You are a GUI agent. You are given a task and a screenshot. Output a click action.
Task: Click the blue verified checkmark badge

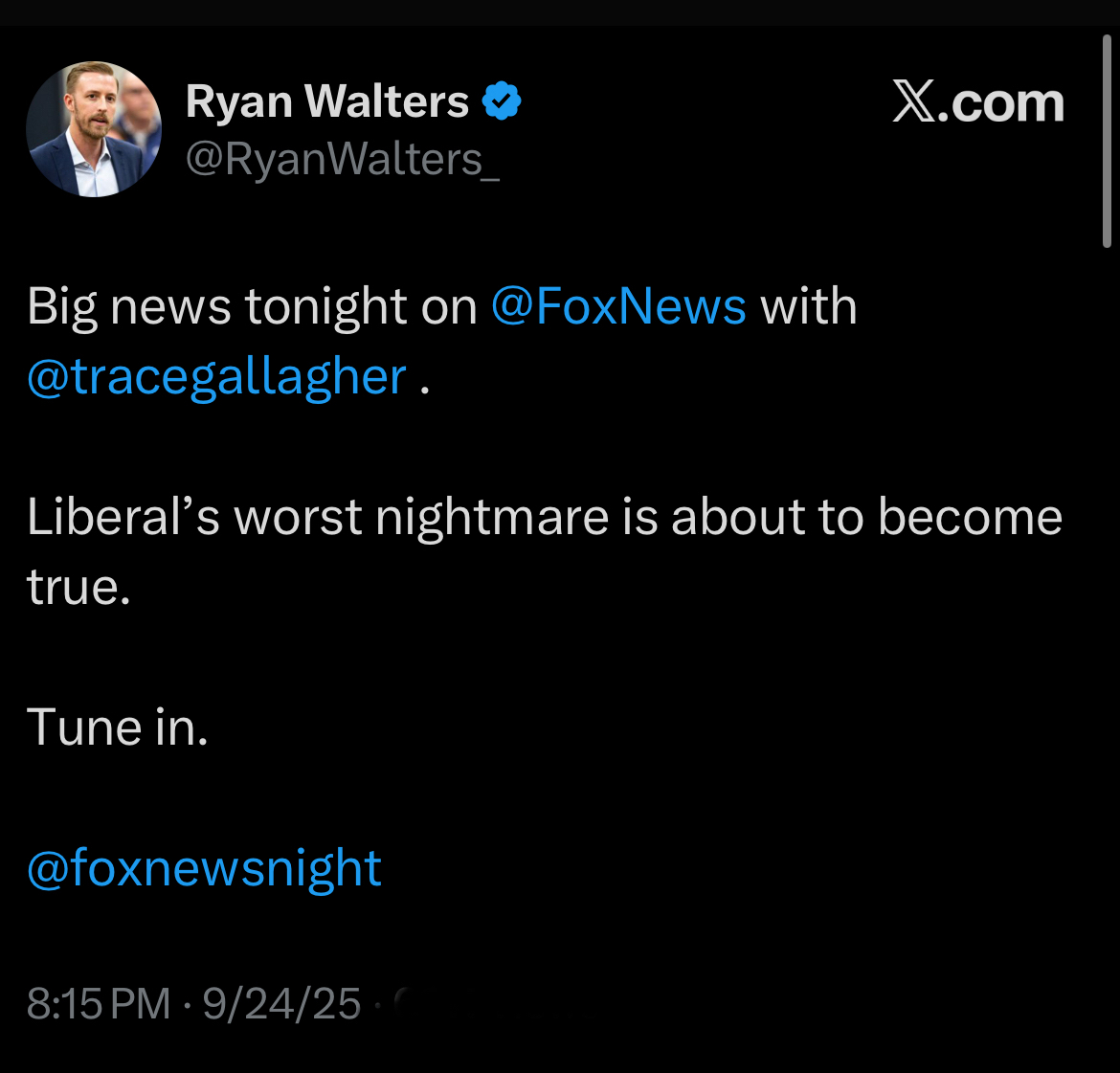502,101
